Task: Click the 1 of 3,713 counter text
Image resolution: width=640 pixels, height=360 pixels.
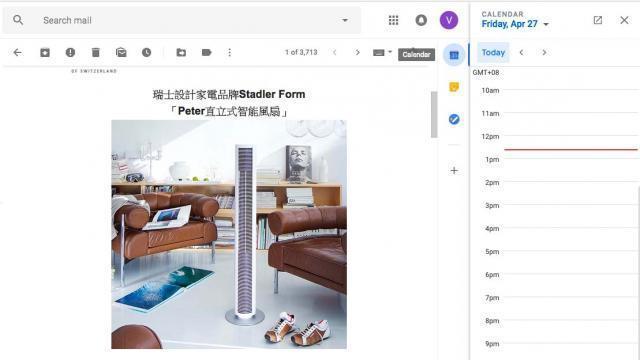Action: pos(301,52)
